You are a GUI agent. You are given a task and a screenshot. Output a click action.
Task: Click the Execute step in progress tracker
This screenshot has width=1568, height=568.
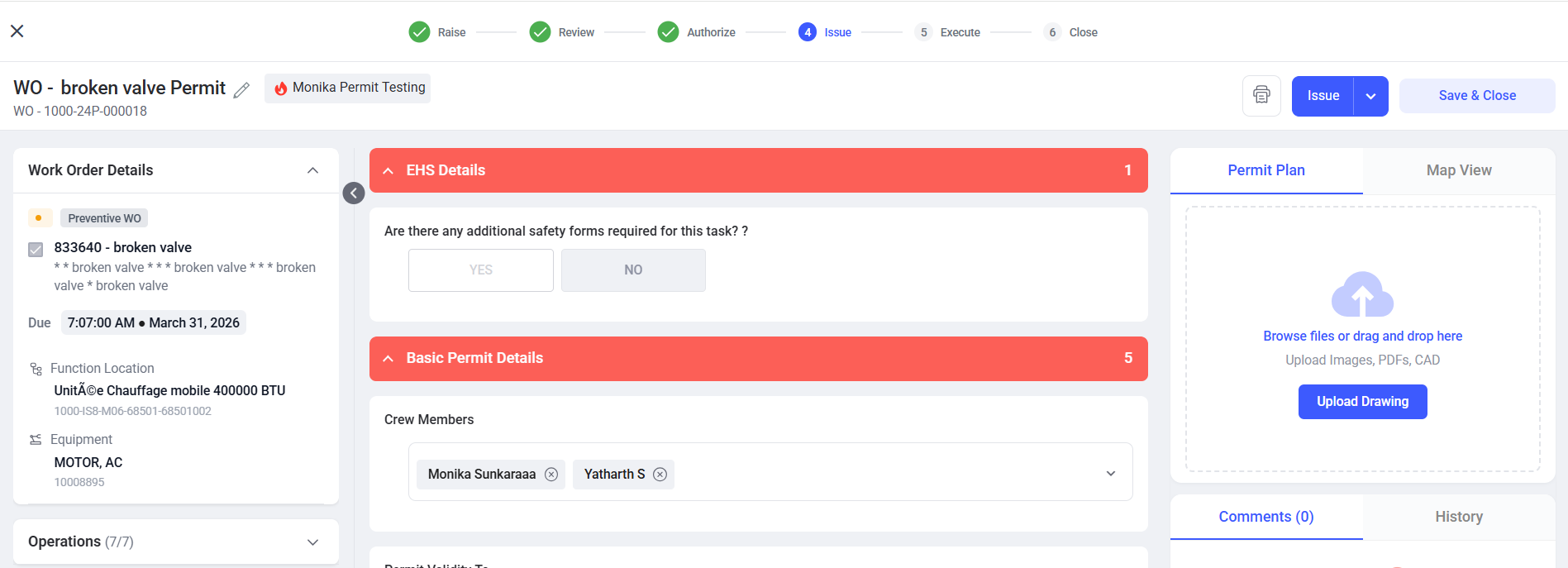[x=947, y=32]
